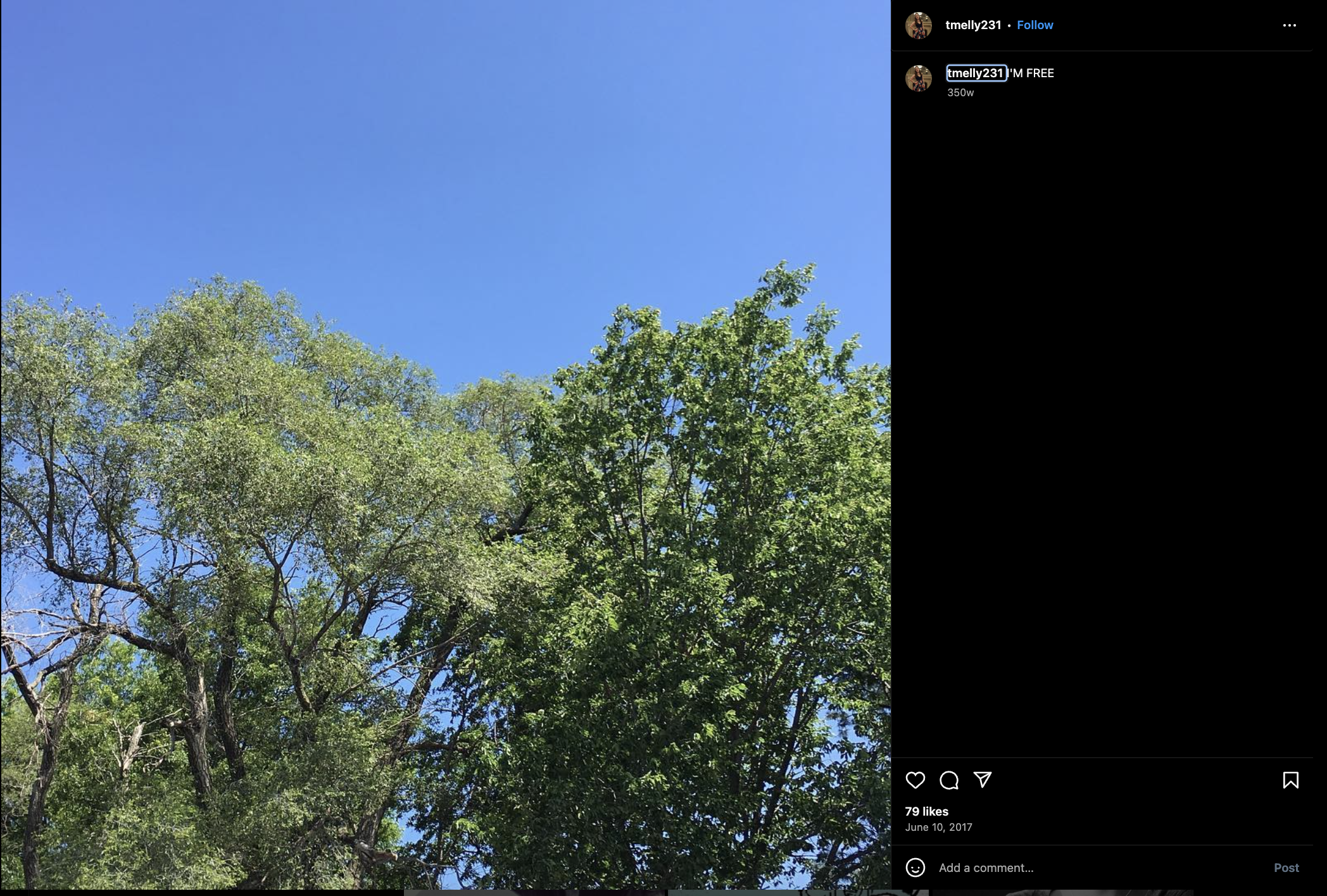Click the trees and sky photo

click(x=446, y=444)
